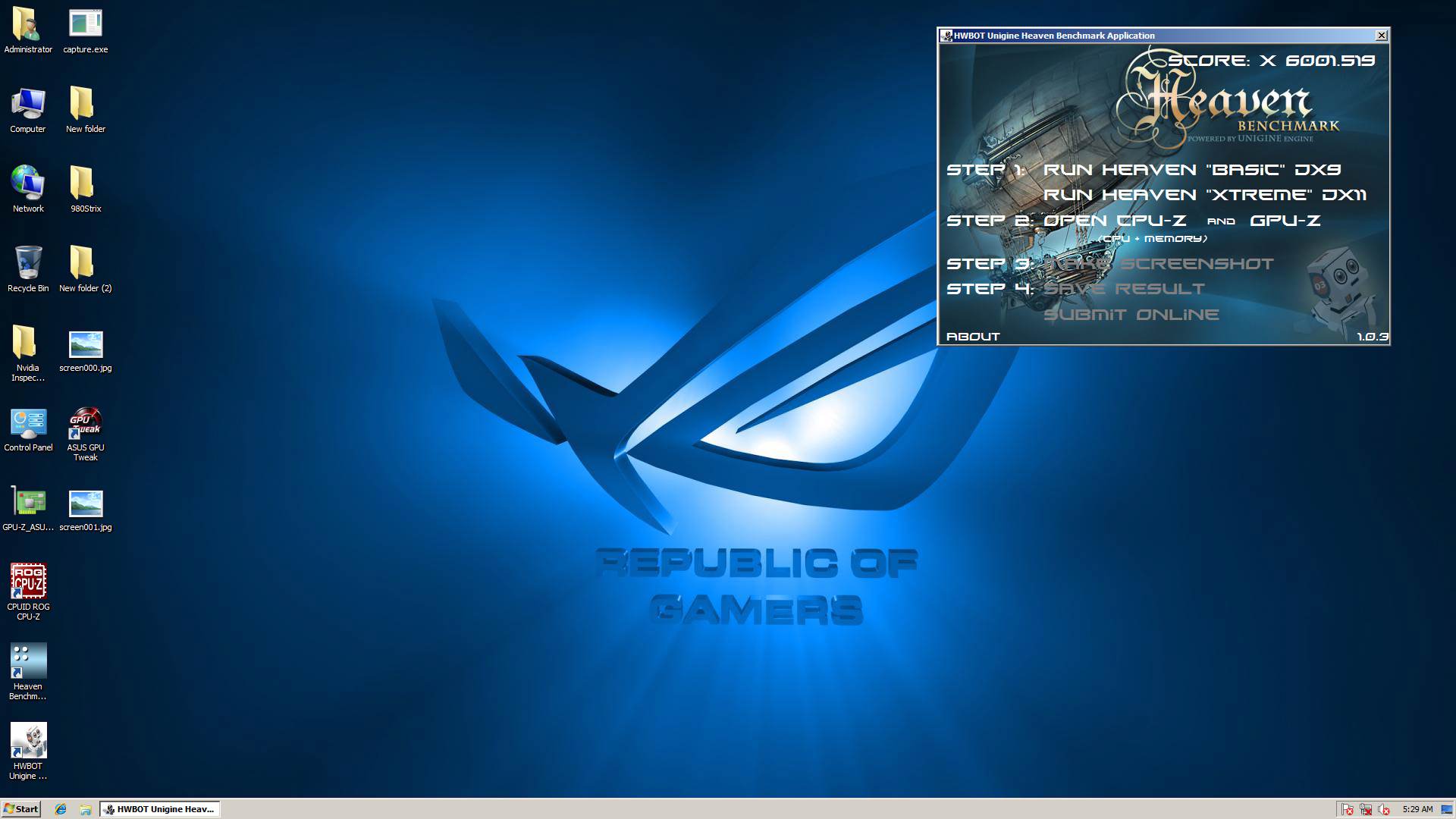Click the 1.0.3 version number
Viewport: 1456px width, 819px height.
[1373, 337]
